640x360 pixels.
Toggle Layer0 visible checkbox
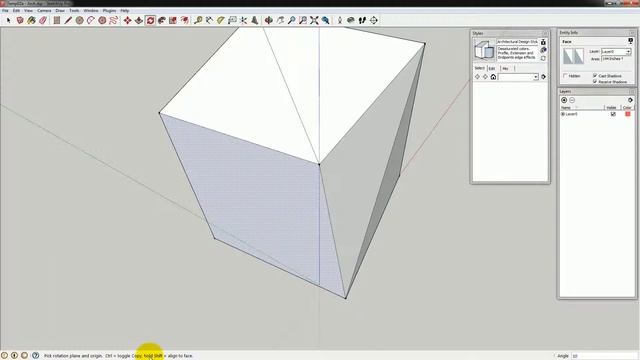[x=613, y=114]
